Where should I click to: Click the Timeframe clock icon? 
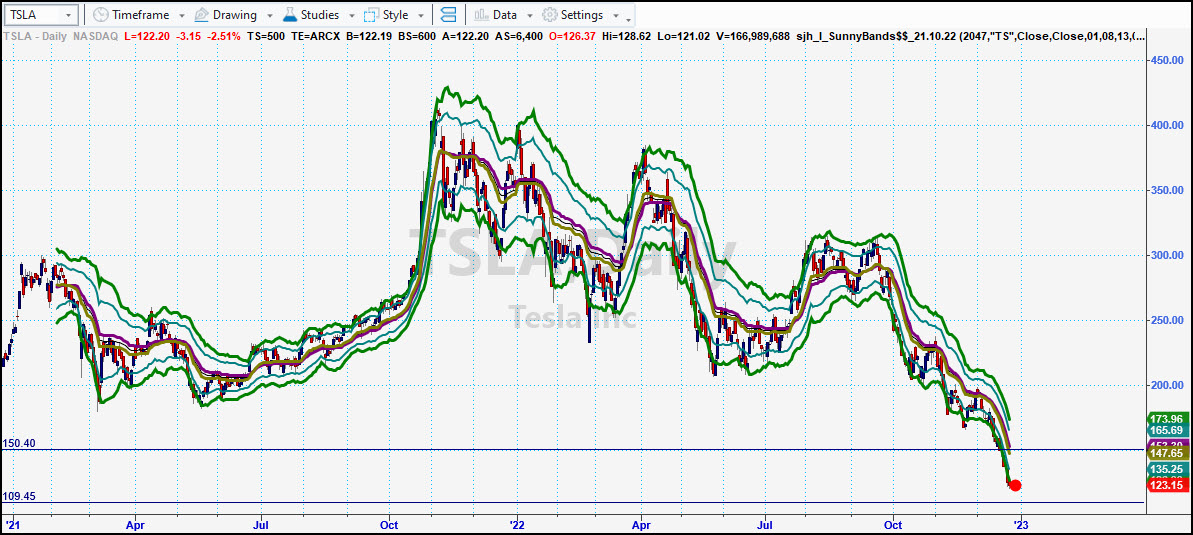point(100,14)
